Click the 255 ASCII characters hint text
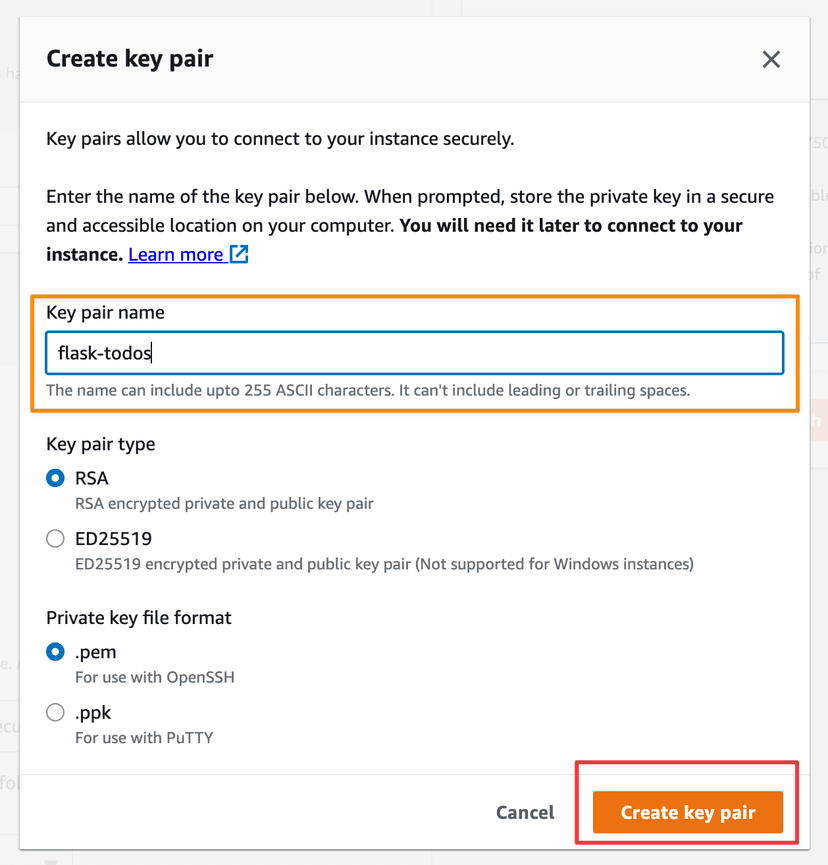Viewport: 828px width, 865px height. 368,390
